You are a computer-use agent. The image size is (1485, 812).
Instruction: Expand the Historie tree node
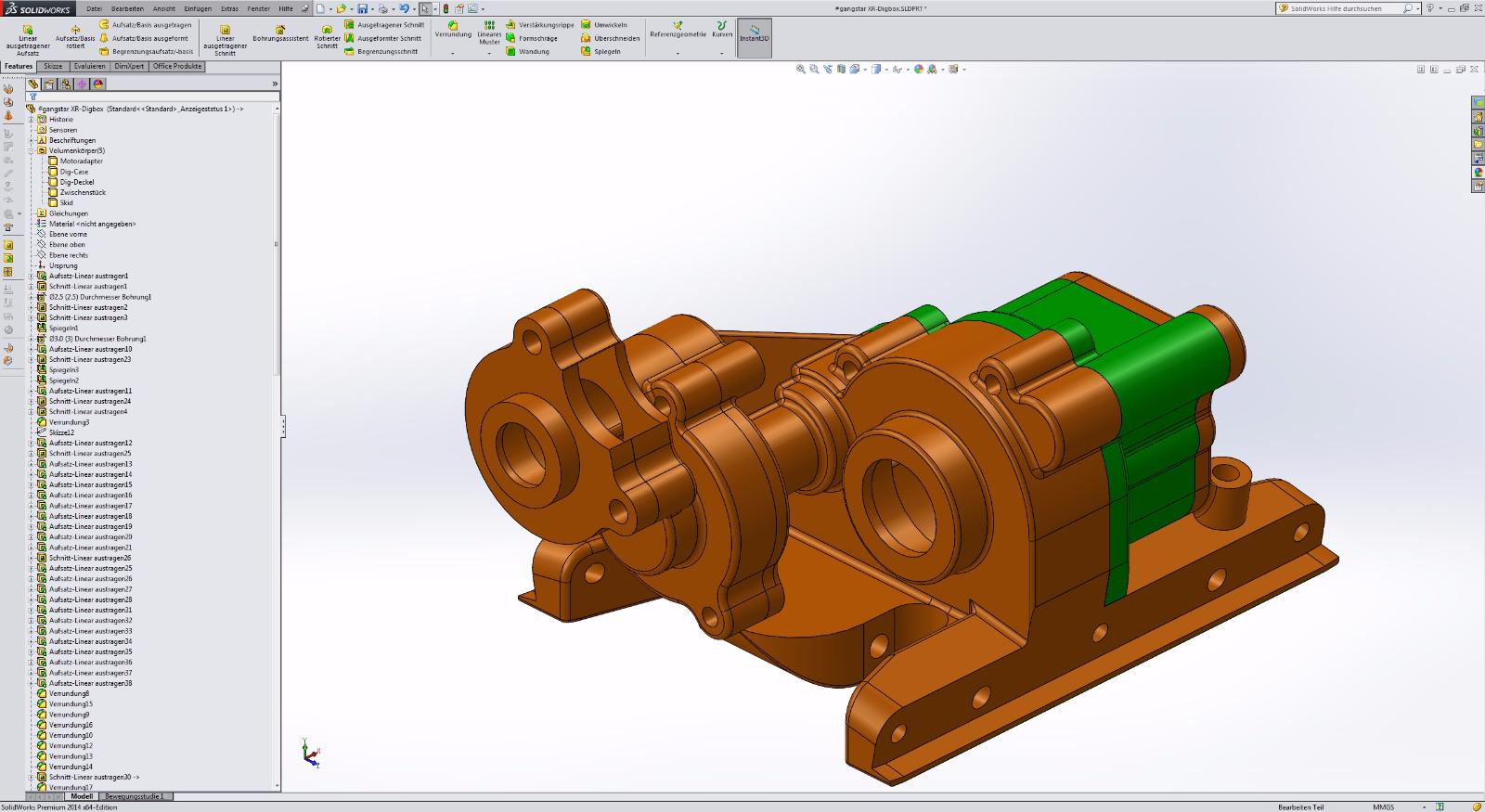[31, 120]
